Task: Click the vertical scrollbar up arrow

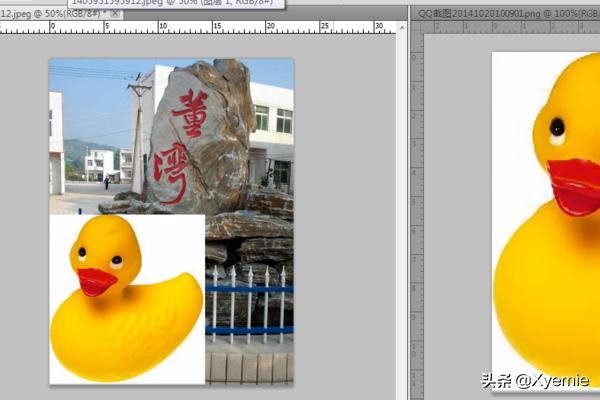Action: click(401, 28)
